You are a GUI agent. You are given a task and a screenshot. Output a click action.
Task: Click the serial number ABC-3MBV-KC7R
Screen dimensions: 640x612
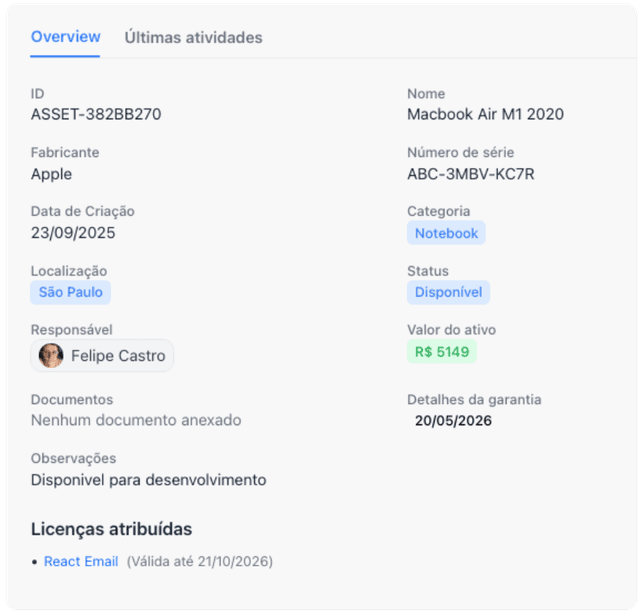(470, 174)
